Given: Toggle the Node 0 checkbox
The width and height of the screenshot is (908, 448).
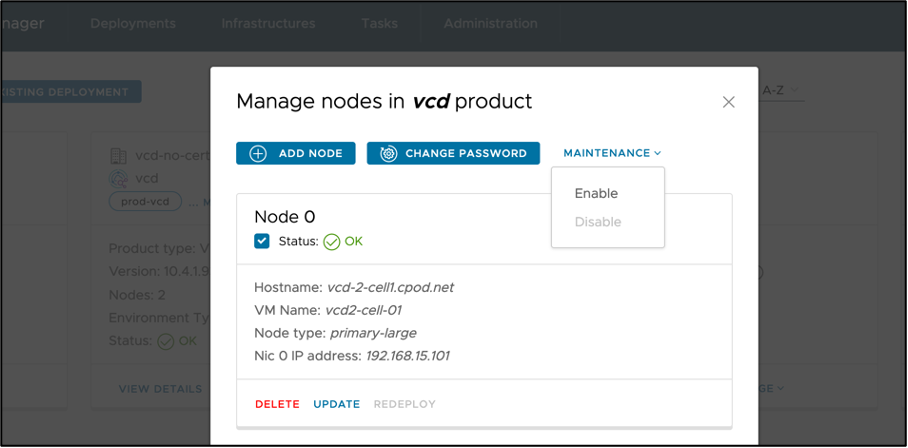Looking at the screenshot, I should pyautogui.click(x=262, y=241).
